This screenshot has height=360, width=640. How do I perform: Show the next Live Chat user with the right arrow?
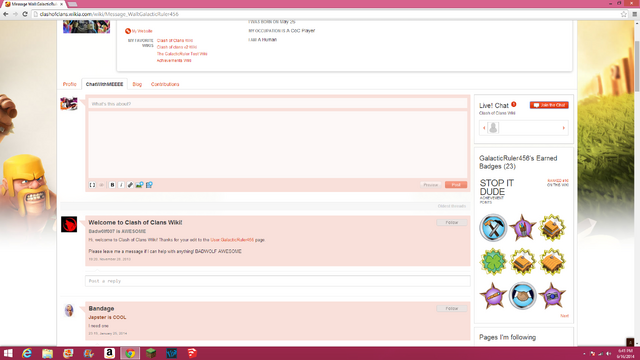coord(564,128)
